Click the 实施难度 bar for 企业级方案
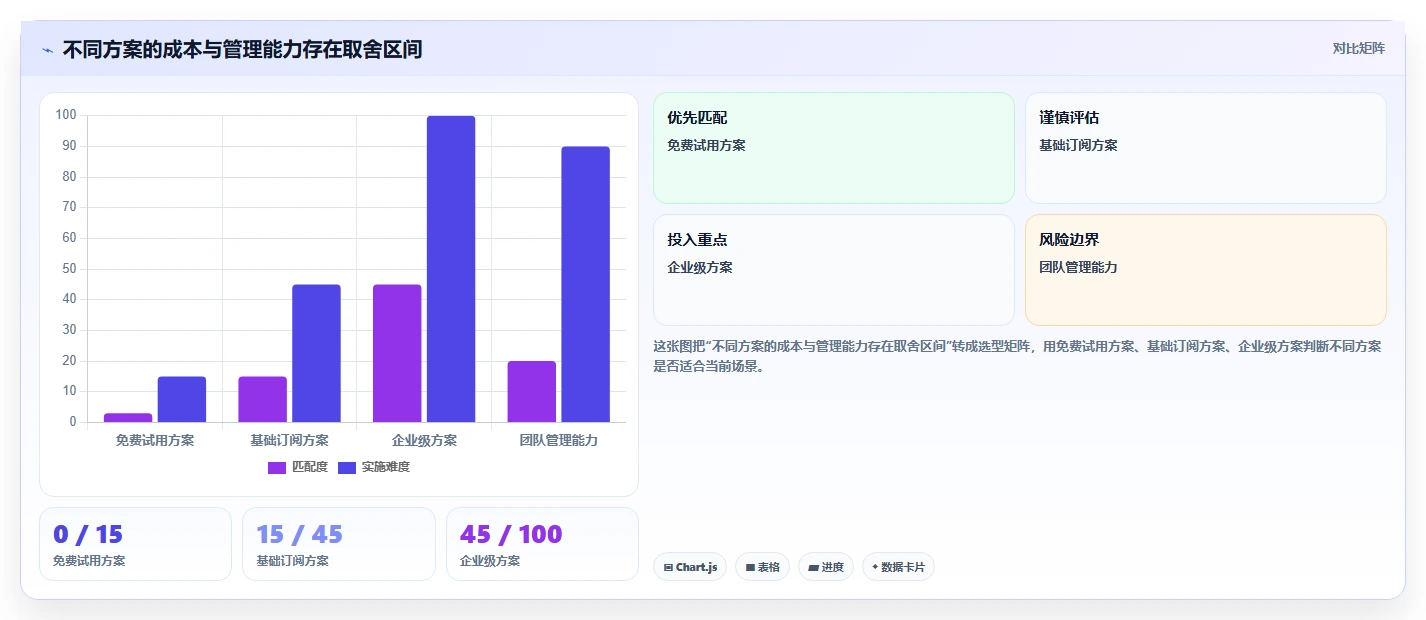1426x620 pixels. (x=451, y=269)
